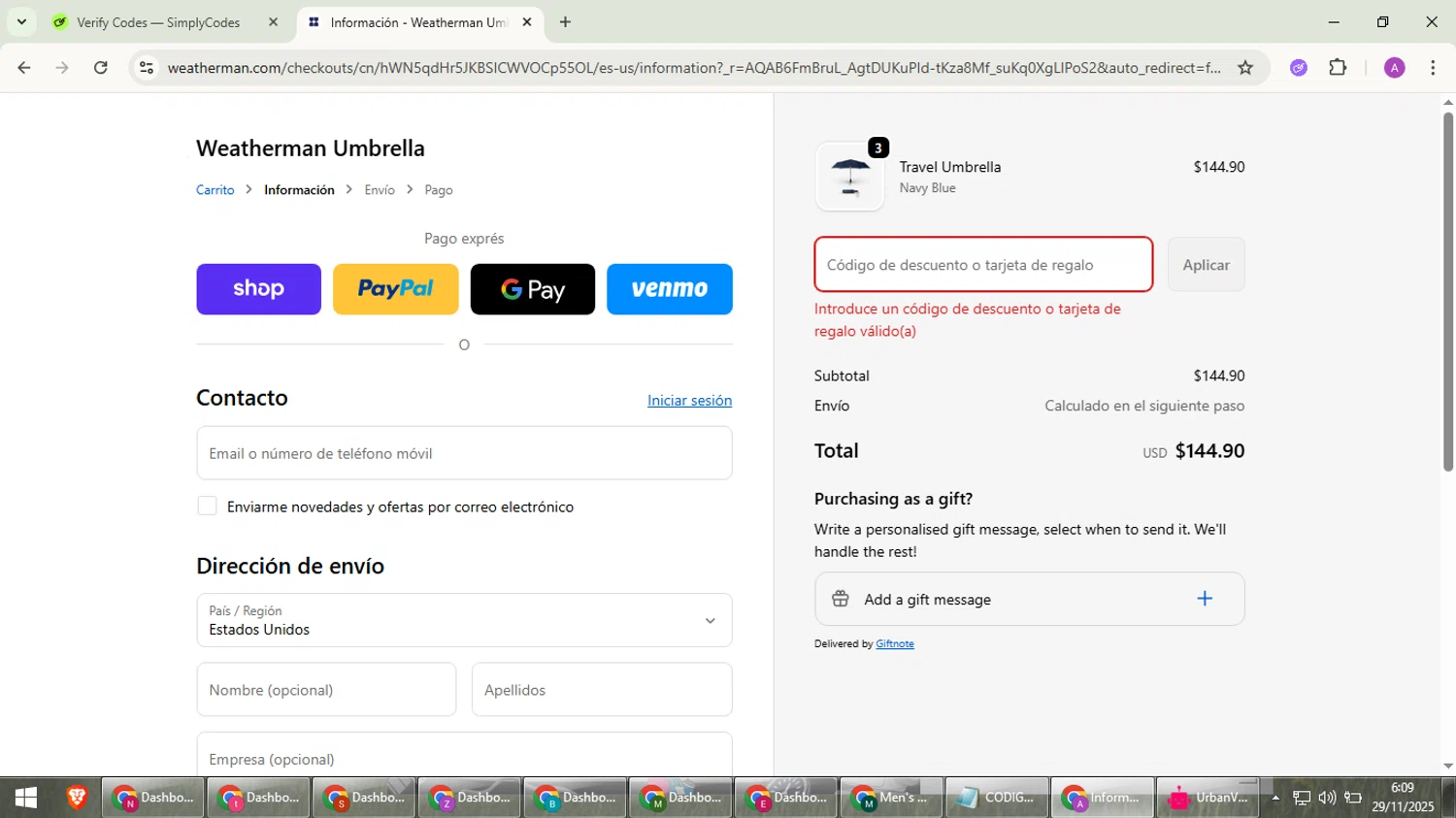Click the Pago breadcrumb step
1456x818 pixels.
(439, 190)
